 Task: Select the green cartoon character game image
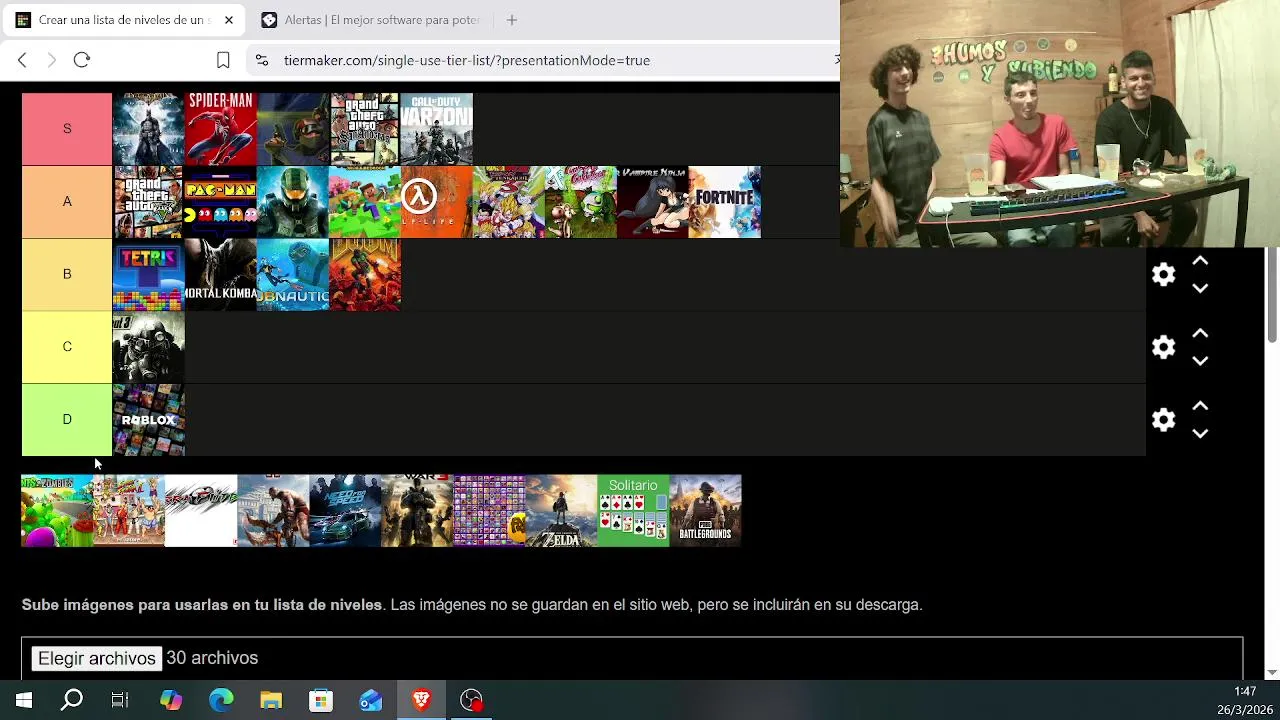(x=581, y=202)
